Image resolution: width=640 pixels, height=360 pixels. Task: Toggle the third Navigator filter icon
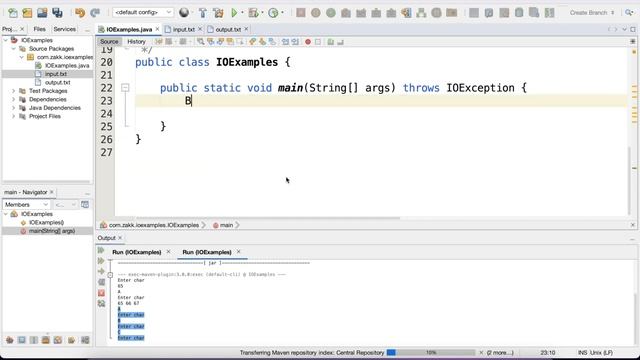pyautogui.click(x=34, y=340)
